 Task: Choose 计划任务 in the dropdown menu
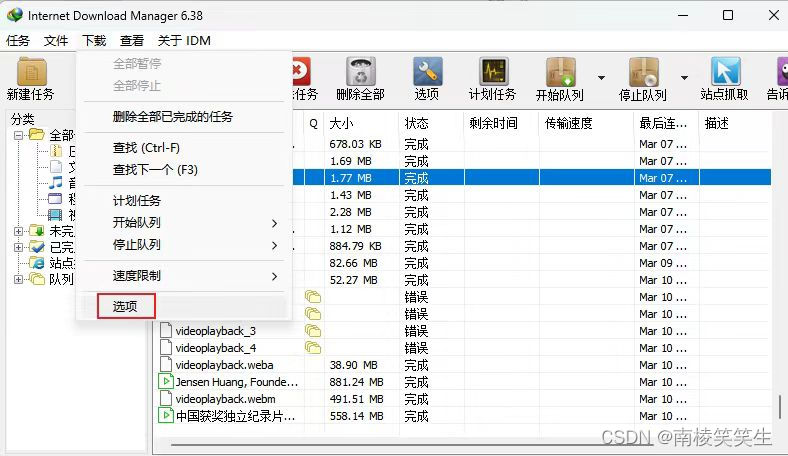(x=137, y=201)
